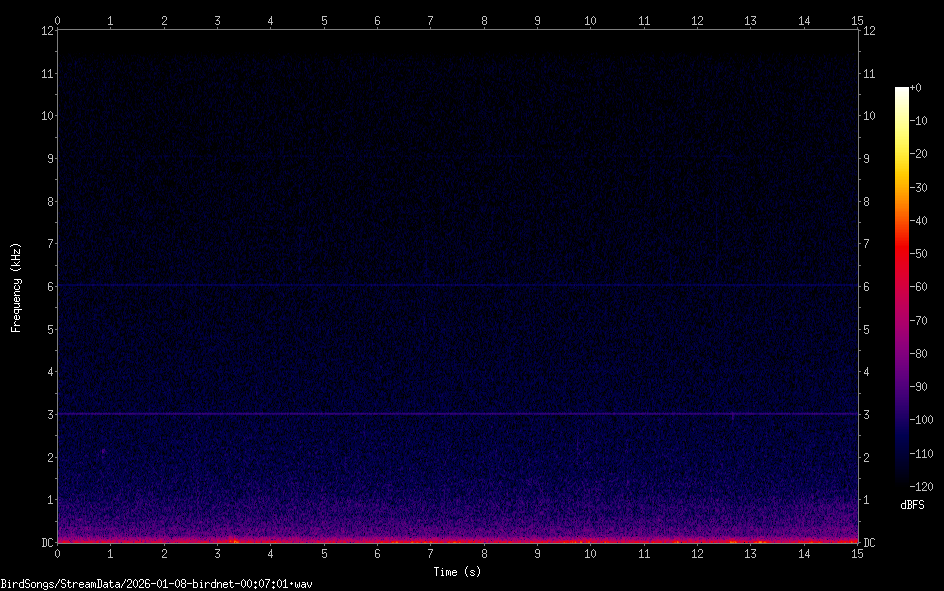Image resolution: width=944 pixels, height=591 pixels.
Task: Click the 7 second mark on top time axis
Action: pyautogui.click(x=430, y=20)
